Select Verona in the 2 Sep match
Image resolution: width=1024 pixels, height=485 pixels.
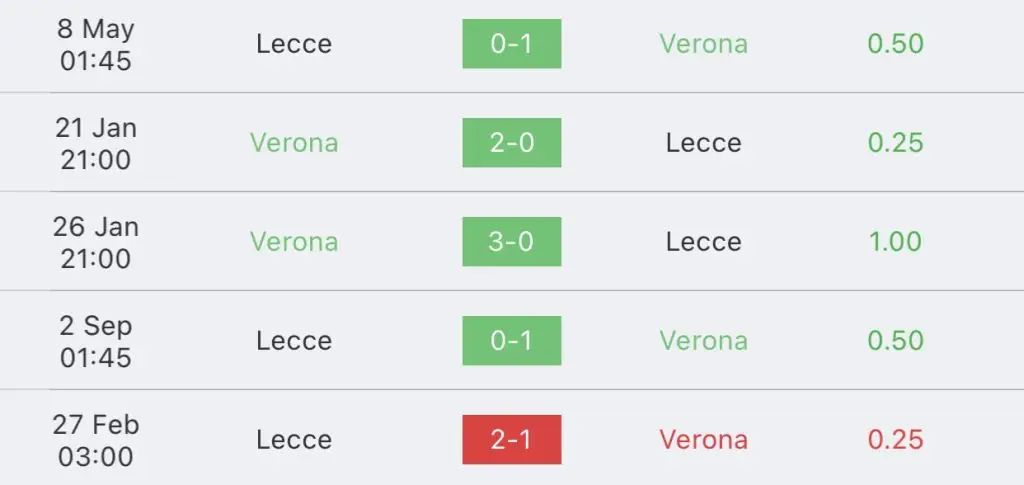pyautogui.click(x=703, y=340)
